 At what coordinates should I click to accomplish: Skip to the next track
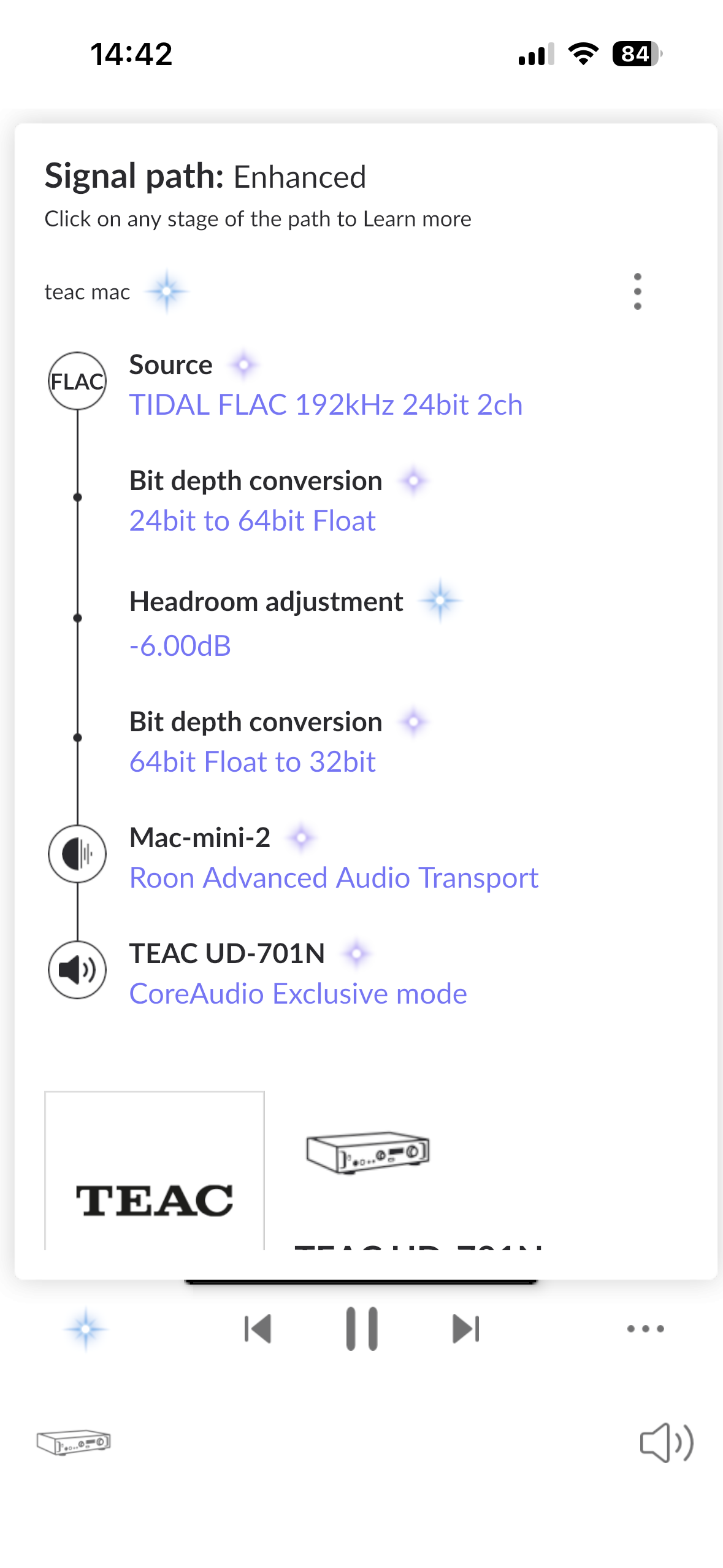[466, 1329]
